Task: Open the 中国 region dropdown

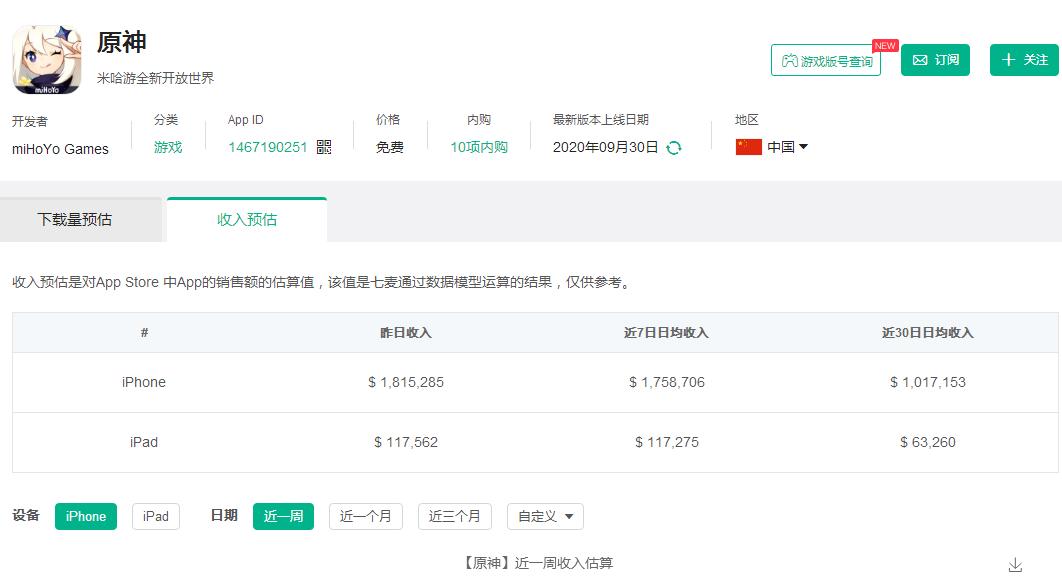Action: (787, 147)
